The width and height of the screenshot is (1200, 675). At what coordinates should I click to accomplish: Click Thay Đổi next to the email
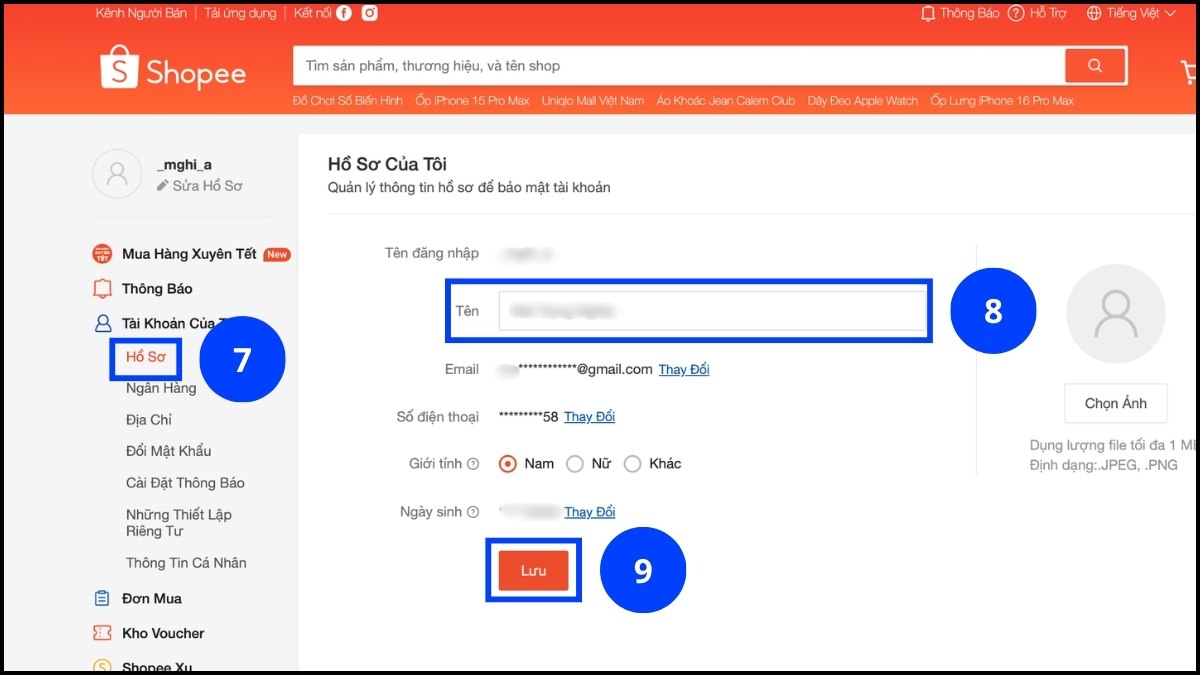[684, 369]
